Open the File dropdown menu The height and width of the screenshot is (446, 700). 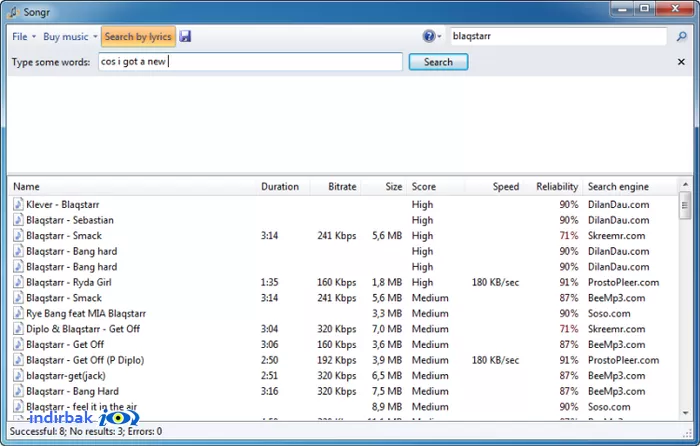(x=24, y=37)
